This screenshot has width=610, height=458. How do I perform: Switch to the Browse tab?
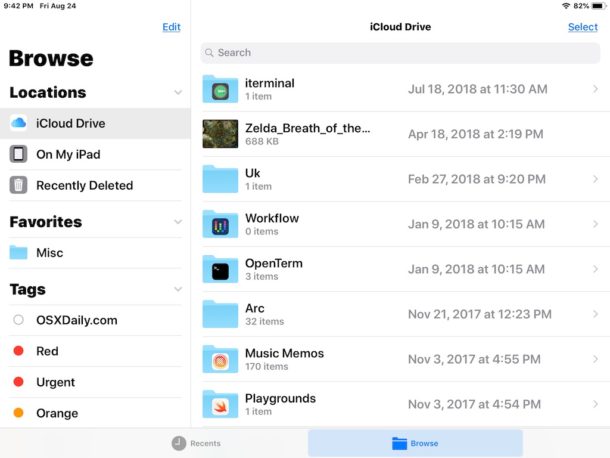tap(415, 443)
